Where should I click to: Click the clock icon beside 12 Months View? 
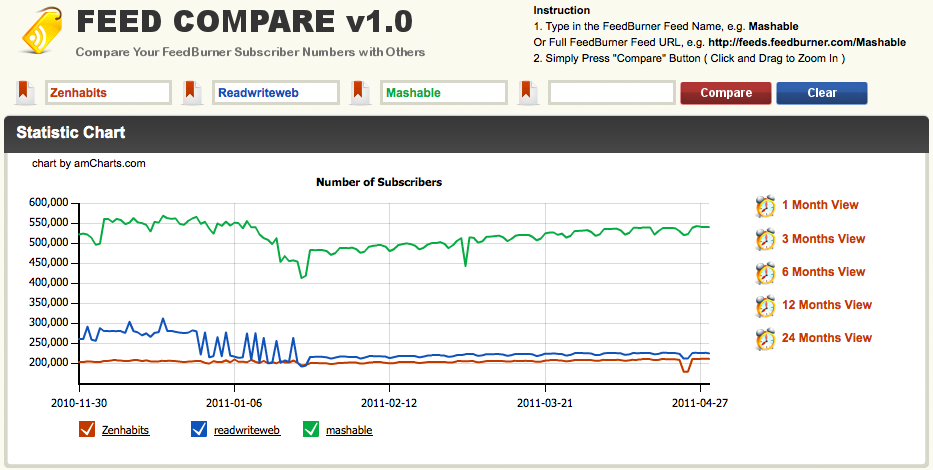[x=766, y=305]
